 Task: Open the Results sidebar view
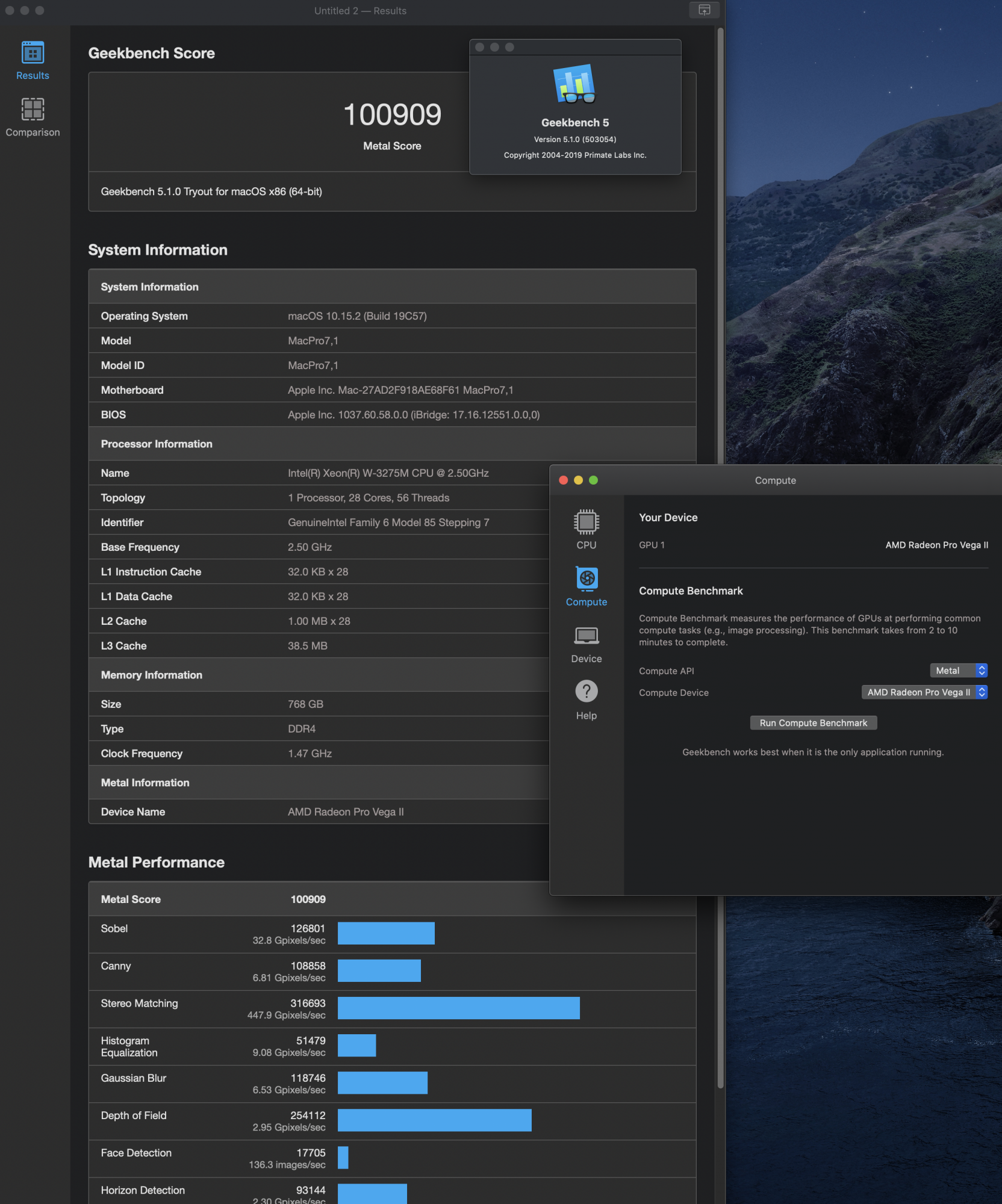(33, 60)
